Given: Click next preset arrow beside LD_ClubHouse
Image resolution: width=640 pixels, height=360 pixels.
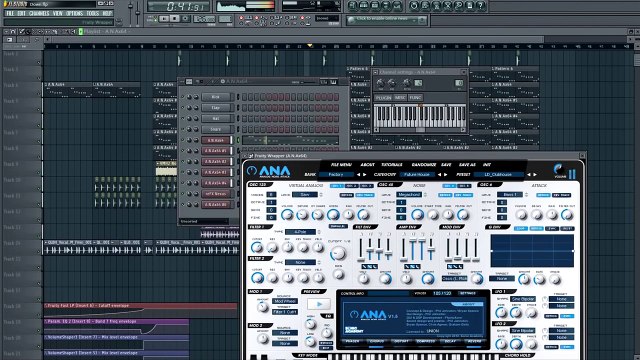Looking at the screenshot, I should 535,175.
